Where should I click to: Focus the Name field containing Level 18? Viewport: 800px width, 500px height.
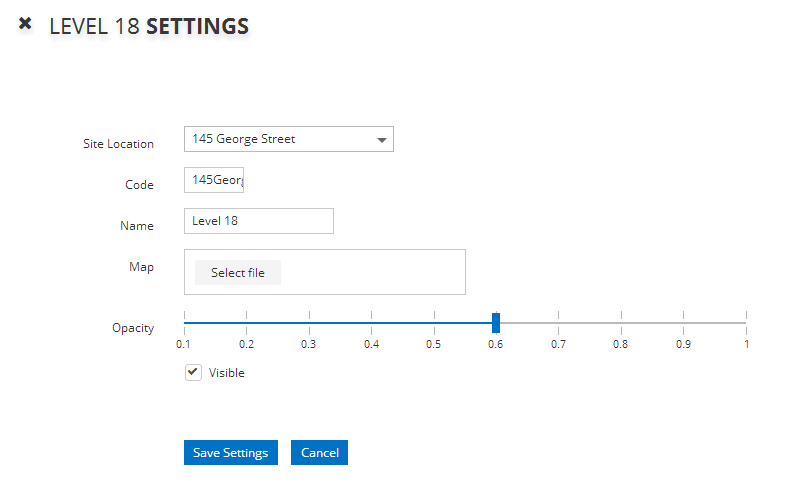click(258, 221)
